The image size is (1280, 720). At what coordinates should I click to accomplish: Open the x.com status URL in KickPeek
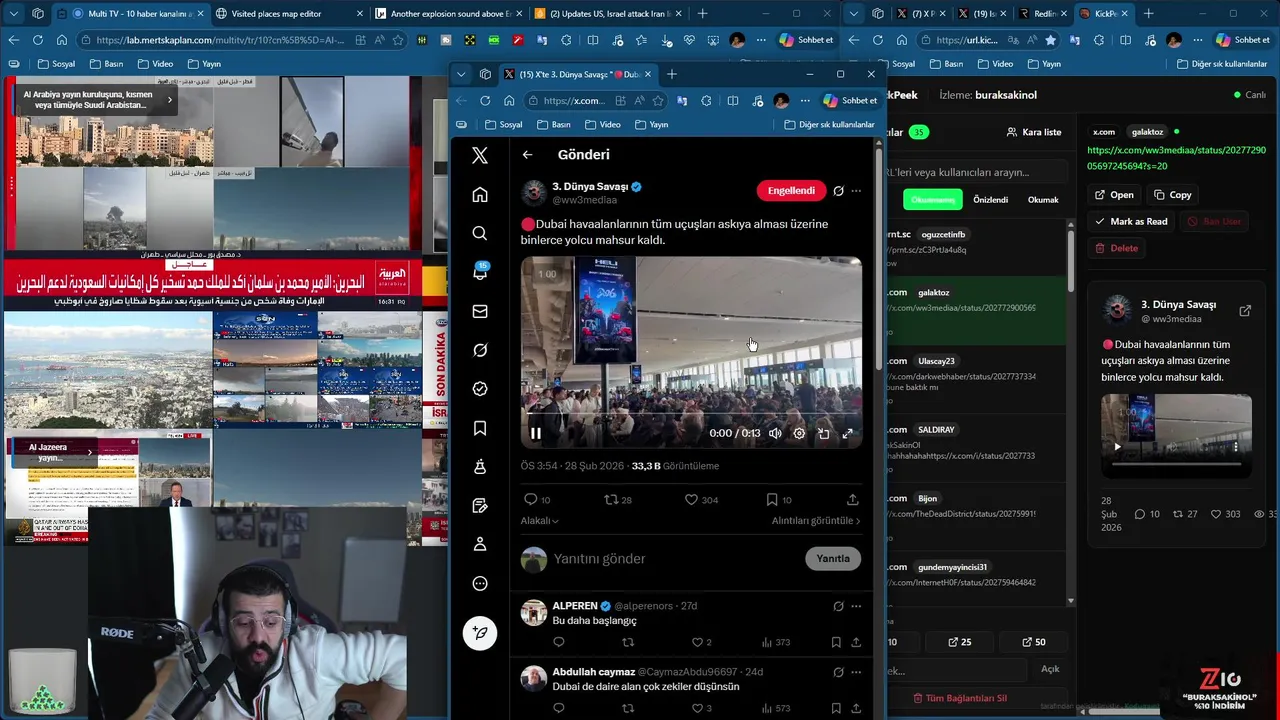[1176, 158]
